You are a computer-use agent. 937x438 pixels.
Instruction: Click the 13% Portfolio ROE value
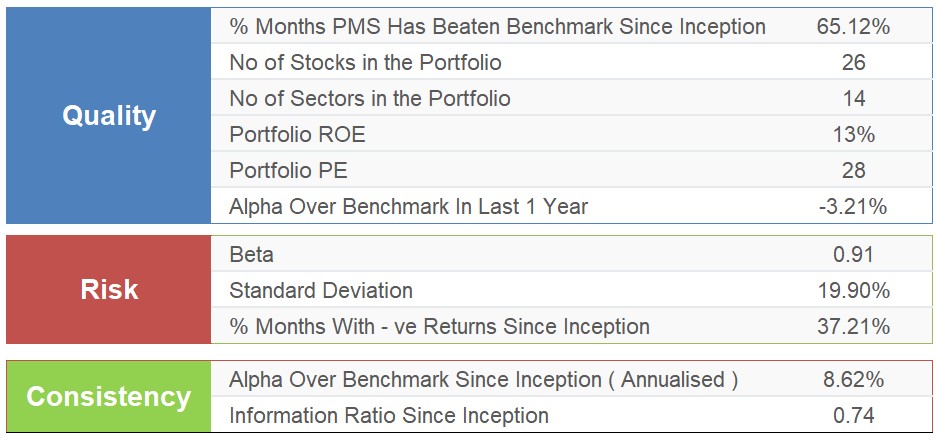point(853,134)
